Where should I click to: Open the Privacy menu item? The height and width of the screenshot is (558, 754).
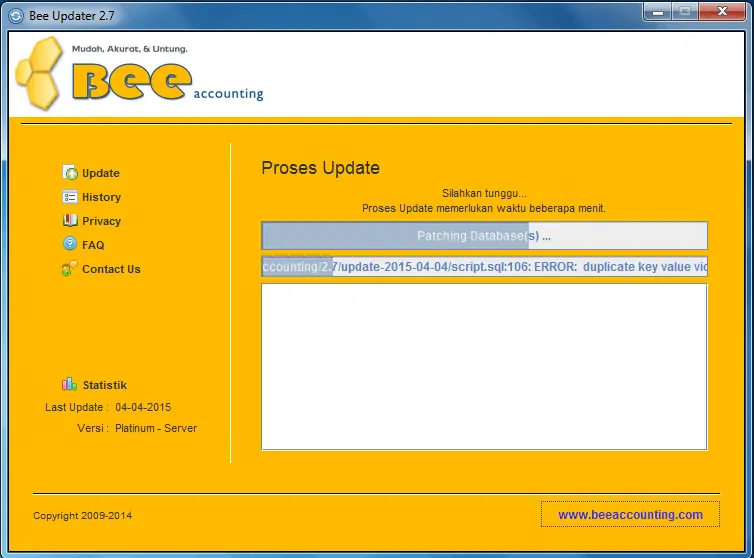click(x=101, y=221)
